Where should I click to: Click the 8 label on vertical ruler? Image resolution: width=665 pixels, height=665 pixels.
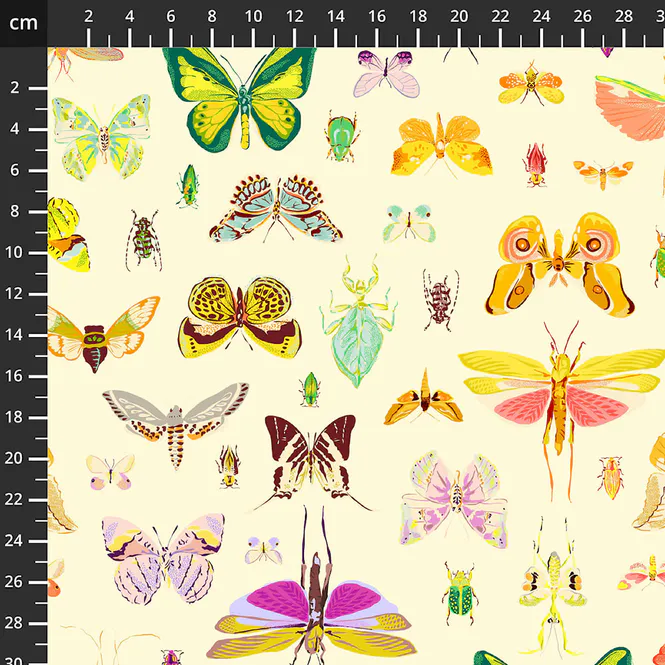tap(15, 211)
